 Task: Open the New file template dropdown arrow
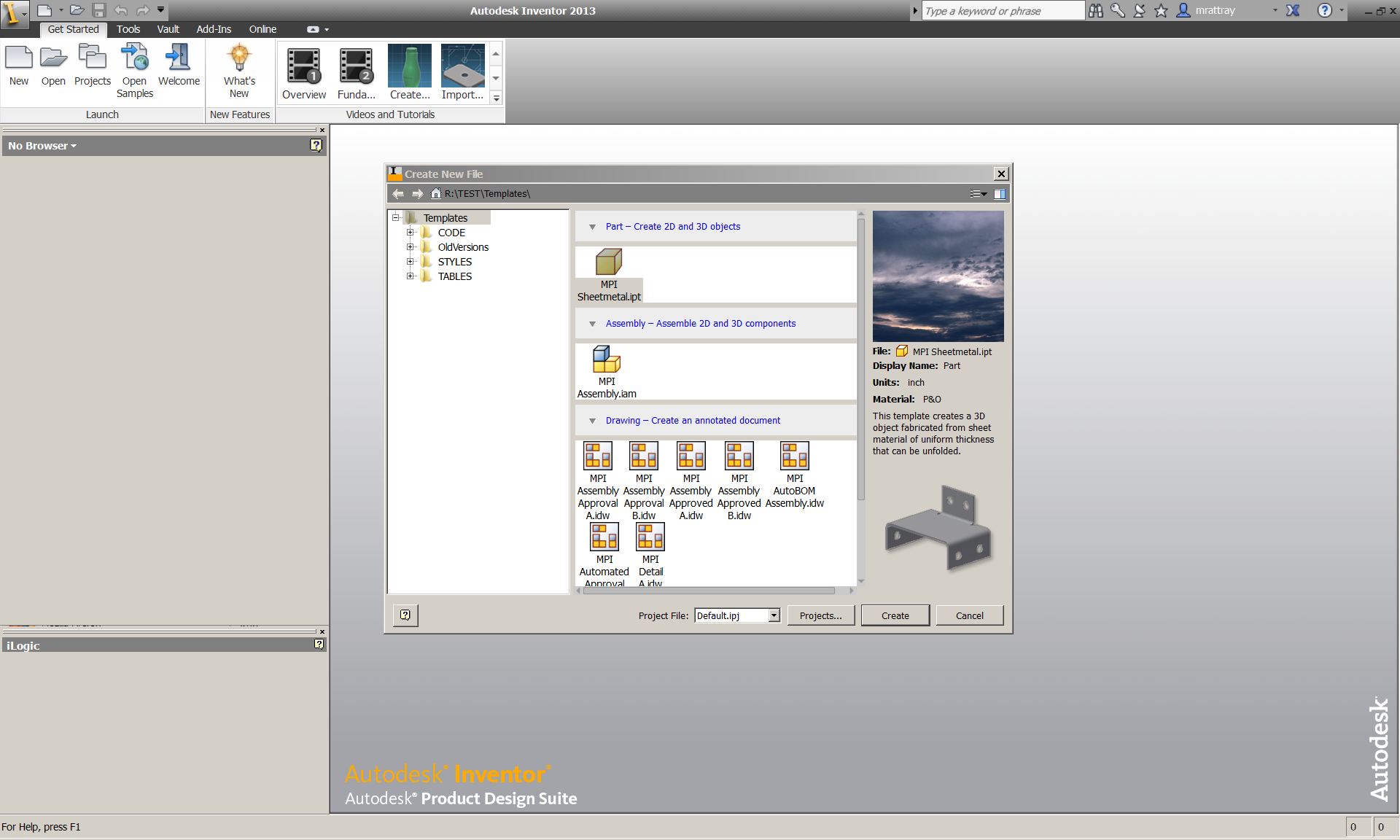61,10
